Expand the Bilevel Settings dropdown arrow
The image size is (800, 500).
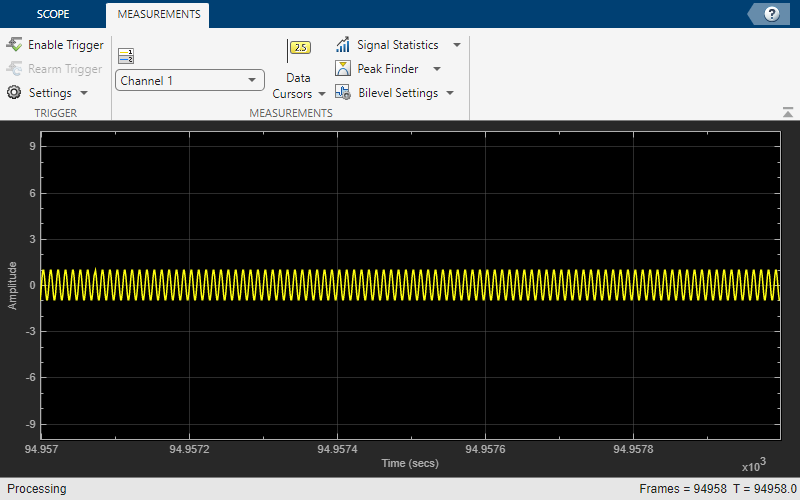click(x=450, y=93)
